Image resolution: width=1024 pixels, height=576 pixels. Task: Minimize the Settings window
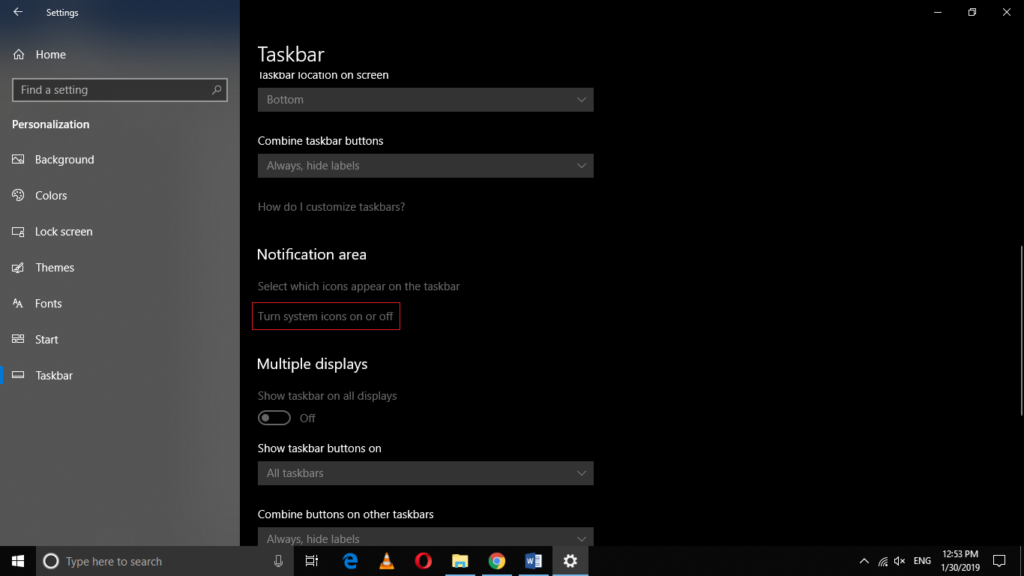click(x=938, y=12)
